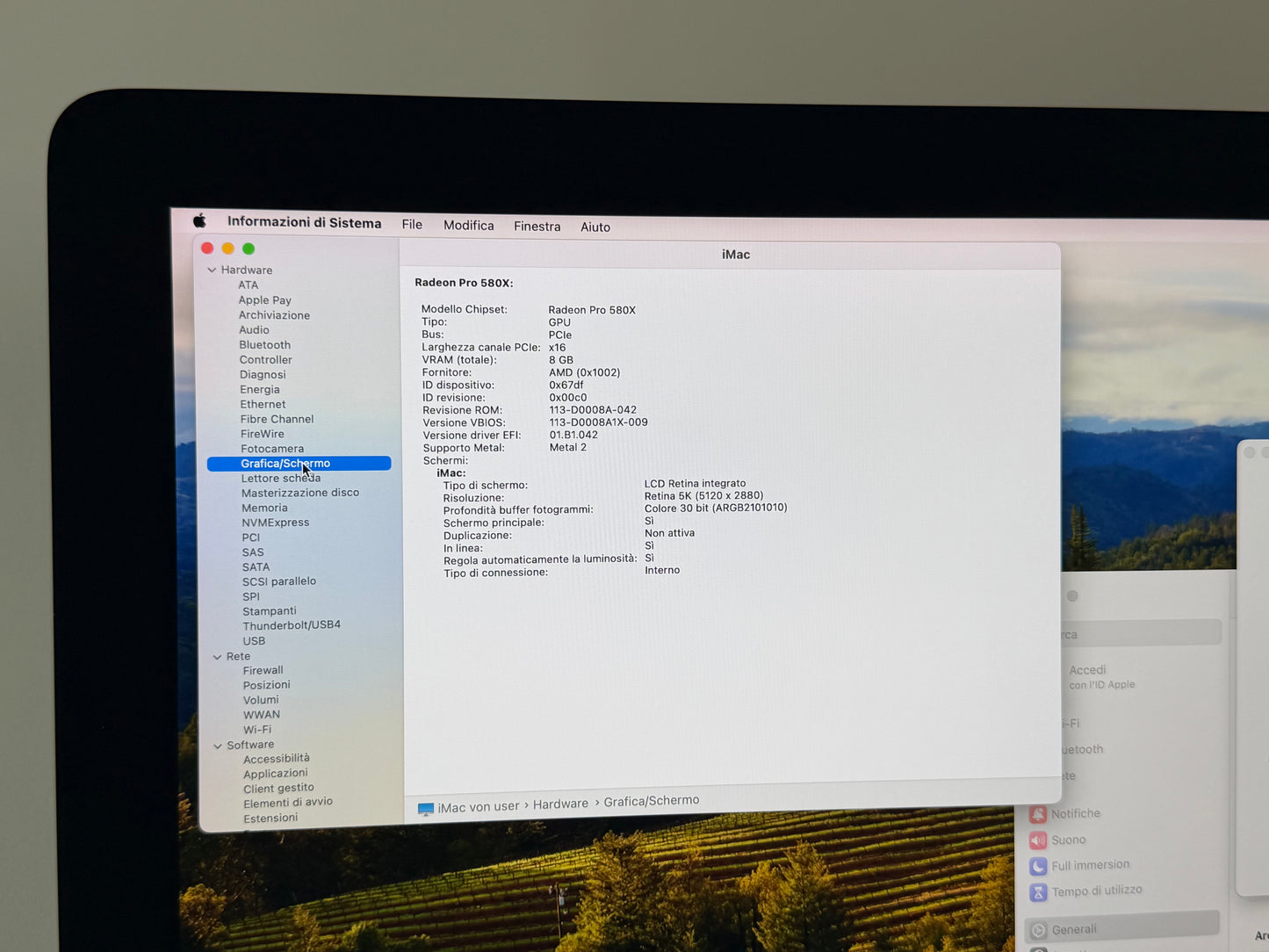
Task: Select SCSI parallelo in the sidebar
Action: 279,581
